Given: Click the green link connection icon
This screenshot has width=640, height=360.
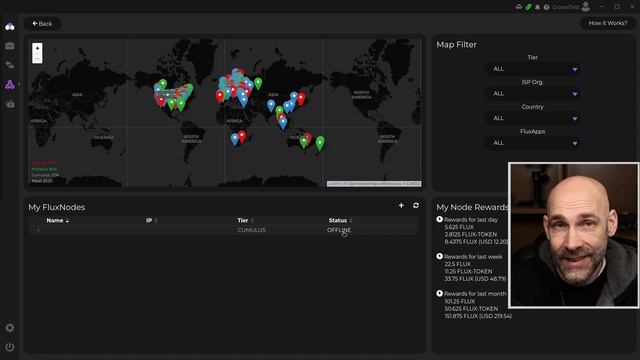Looking at the screenshot, I should (x=529, y=7).
